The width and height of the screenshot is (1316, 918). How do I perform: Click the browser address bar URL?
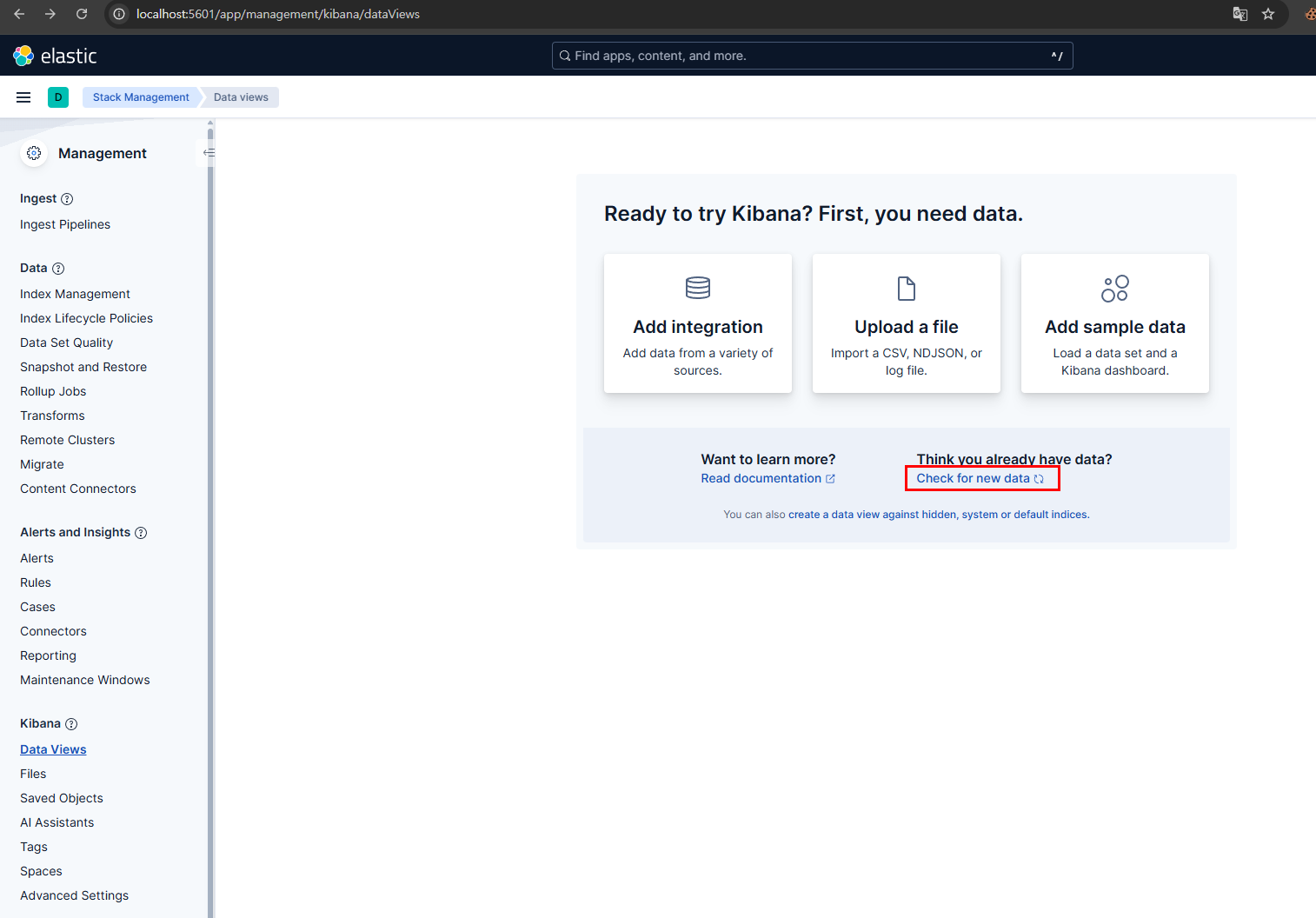tap(278, 14)
